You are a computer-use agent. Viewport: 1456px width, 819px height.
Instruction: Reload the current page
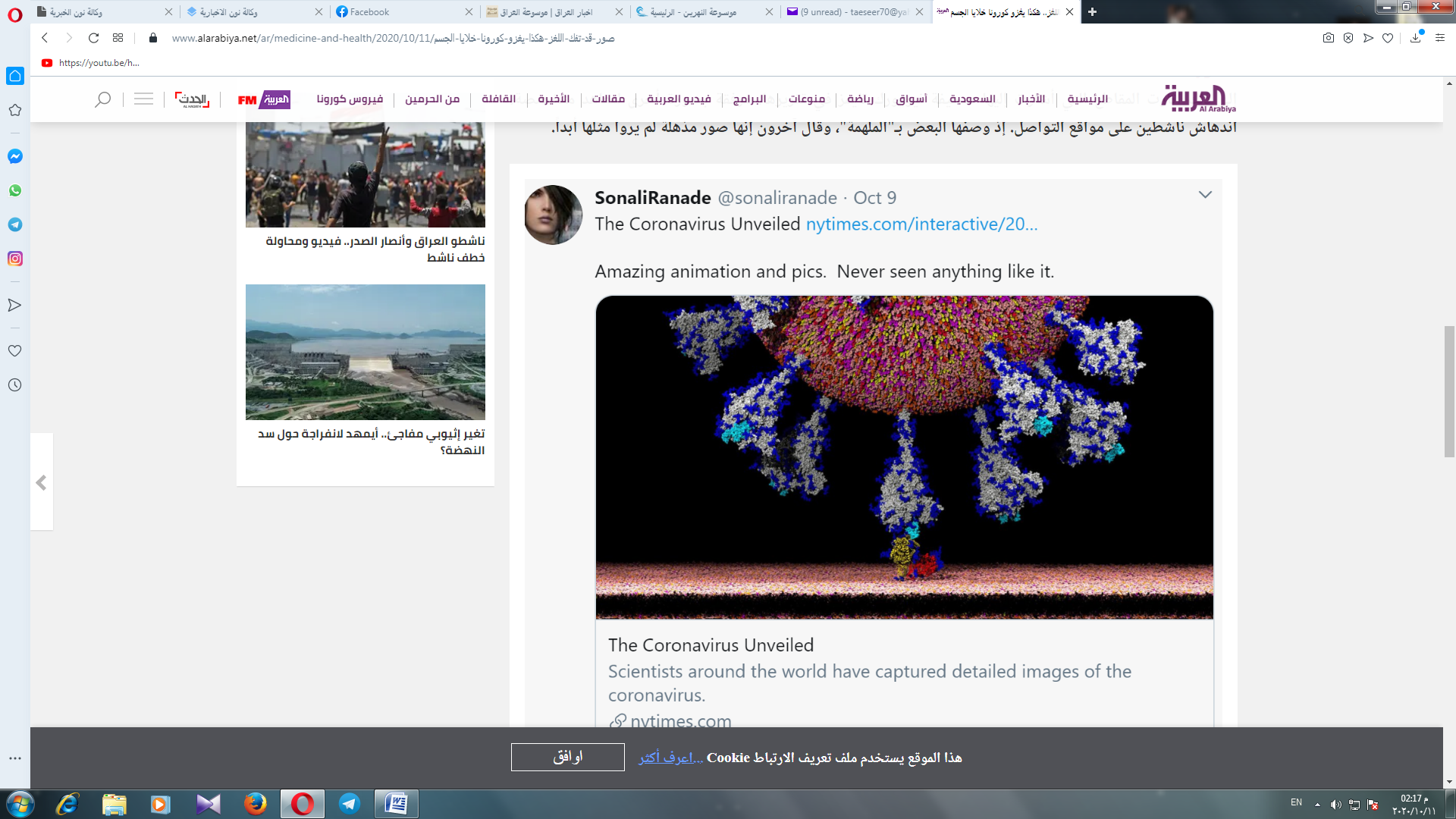click(93, 38)
